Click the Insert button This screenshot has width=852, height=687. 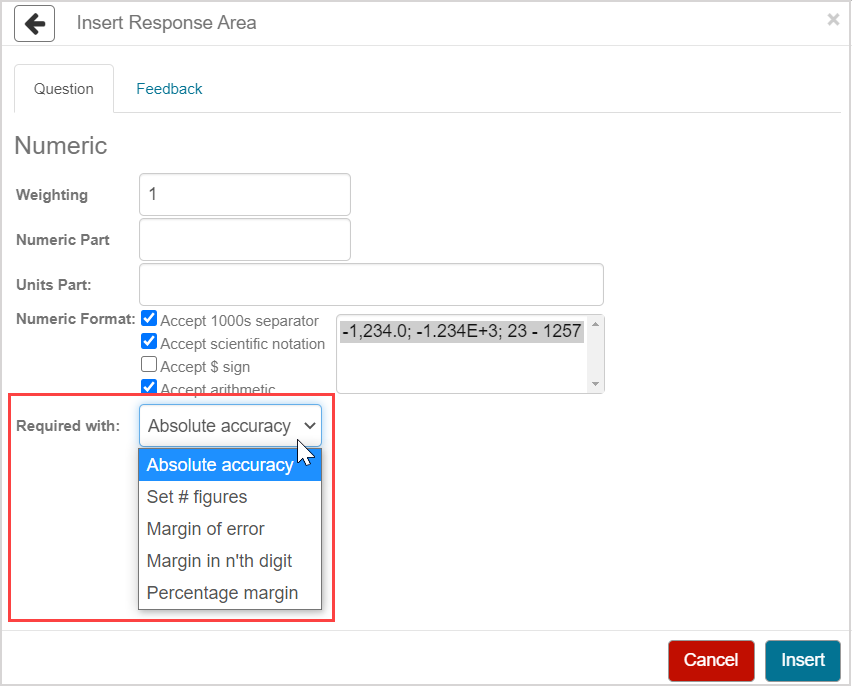point(802,660)
